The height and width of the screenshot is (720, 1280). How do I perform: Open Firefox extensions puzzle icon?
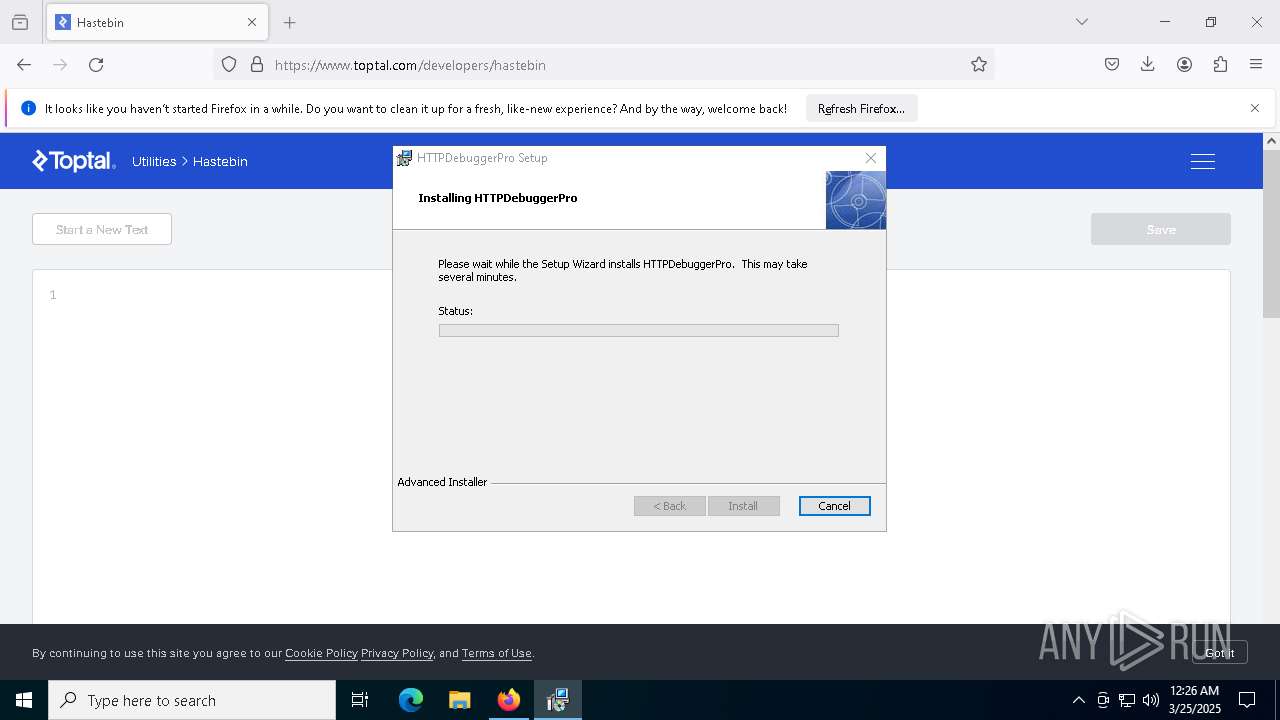[1220, 65]
